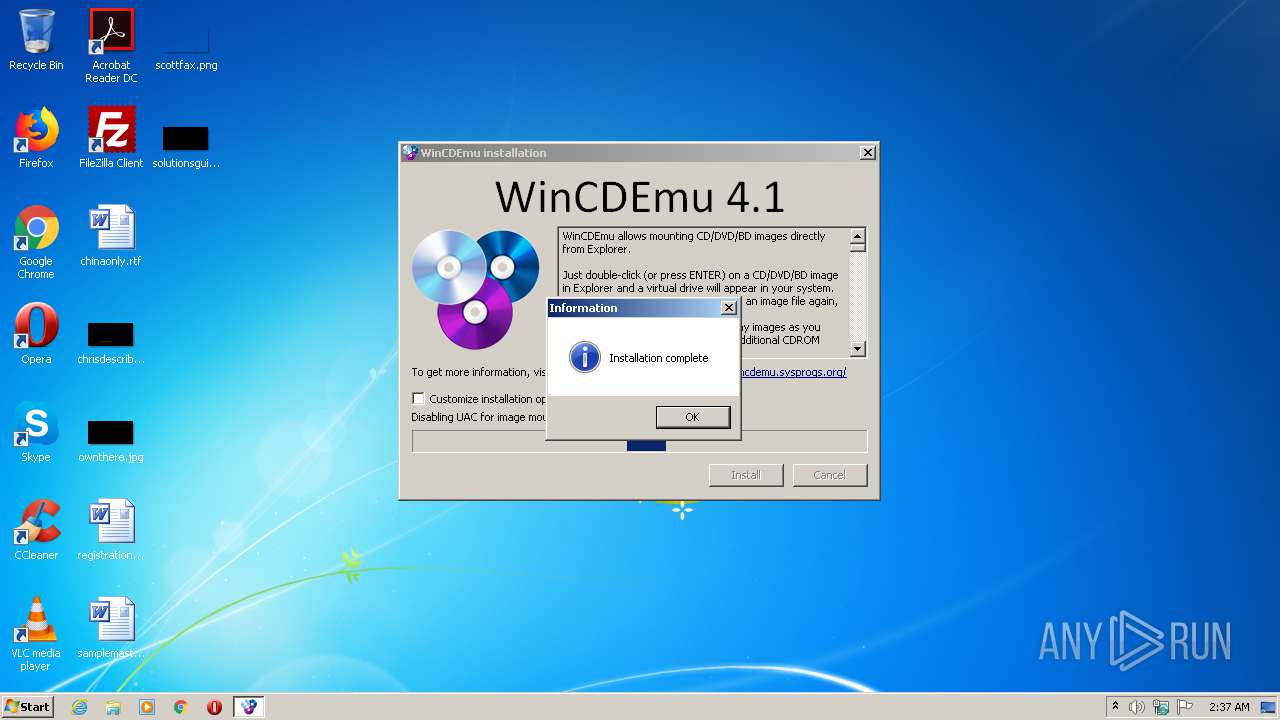Open Opera from taskbar
The image size is (1280, 720).
[214, 707]
